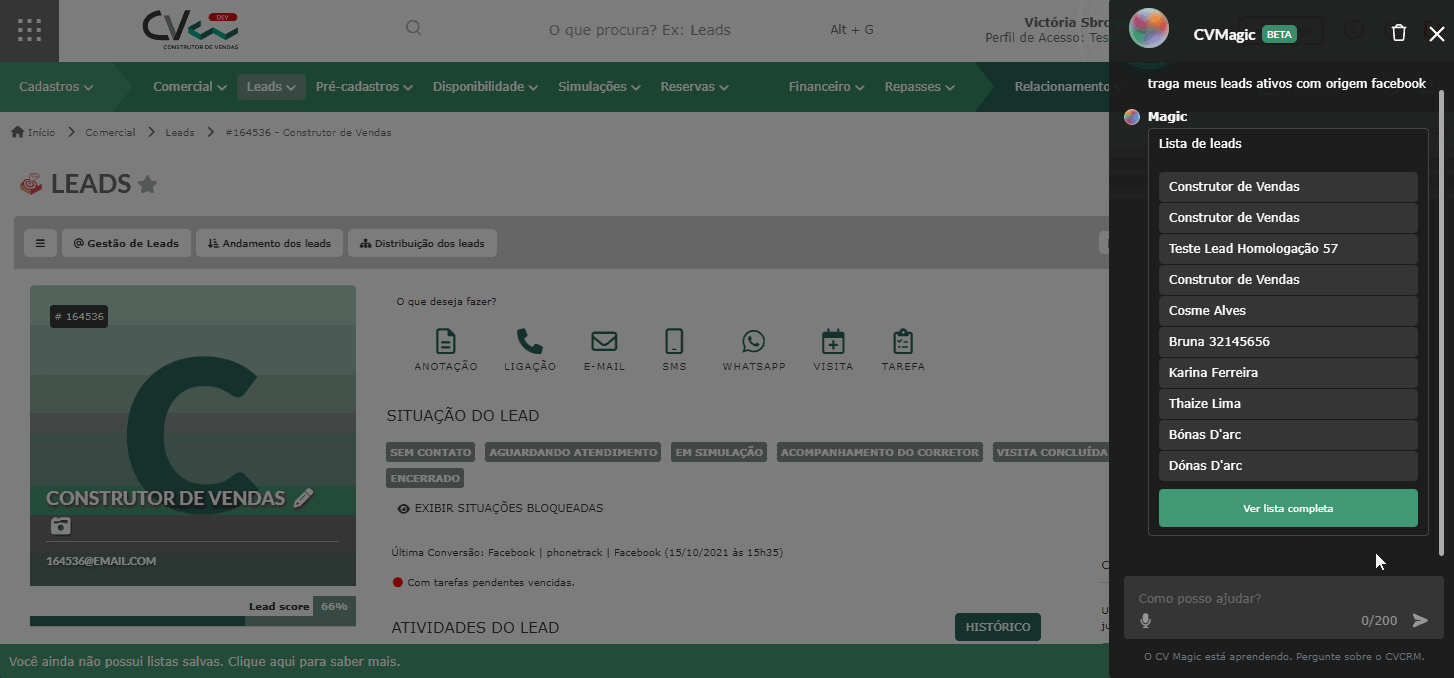Click the microphone icon in chat input
Viewport: 1454px width, 678px height.
click(1146, 621)
